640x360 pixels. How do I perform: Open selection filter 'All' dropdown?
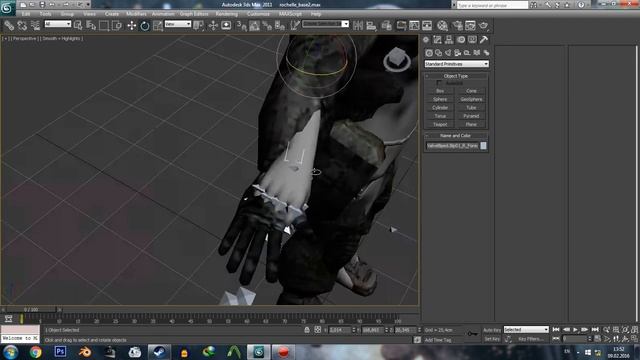[58, 24]
